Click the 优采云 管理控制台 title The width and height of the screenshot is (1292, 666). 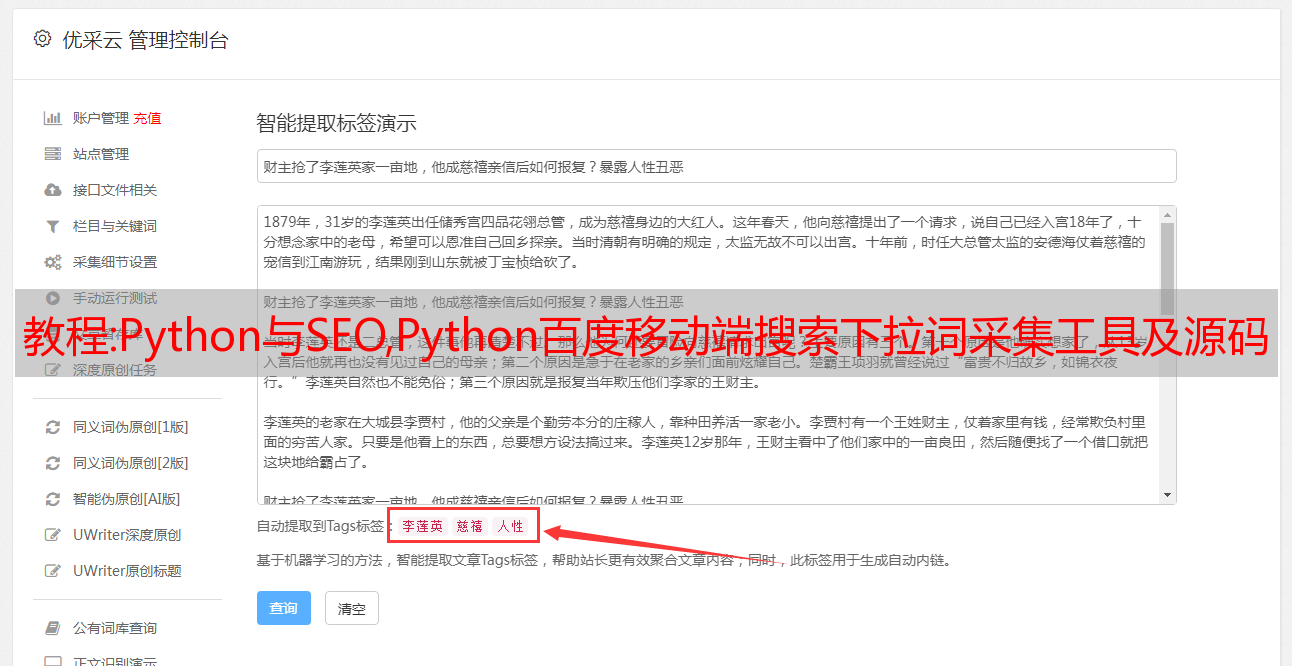pyautogui.click(x=145, y=40)
